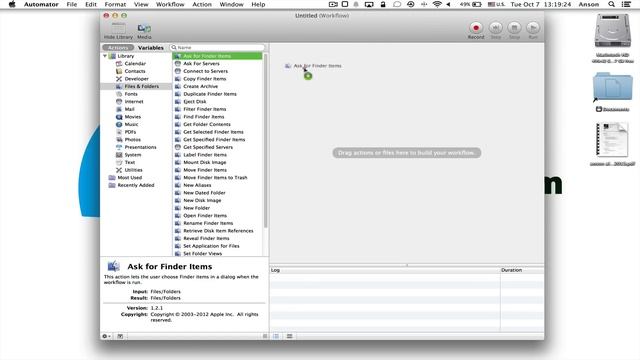
Task: Open the Format menu
Action: (x=115, y=4)
